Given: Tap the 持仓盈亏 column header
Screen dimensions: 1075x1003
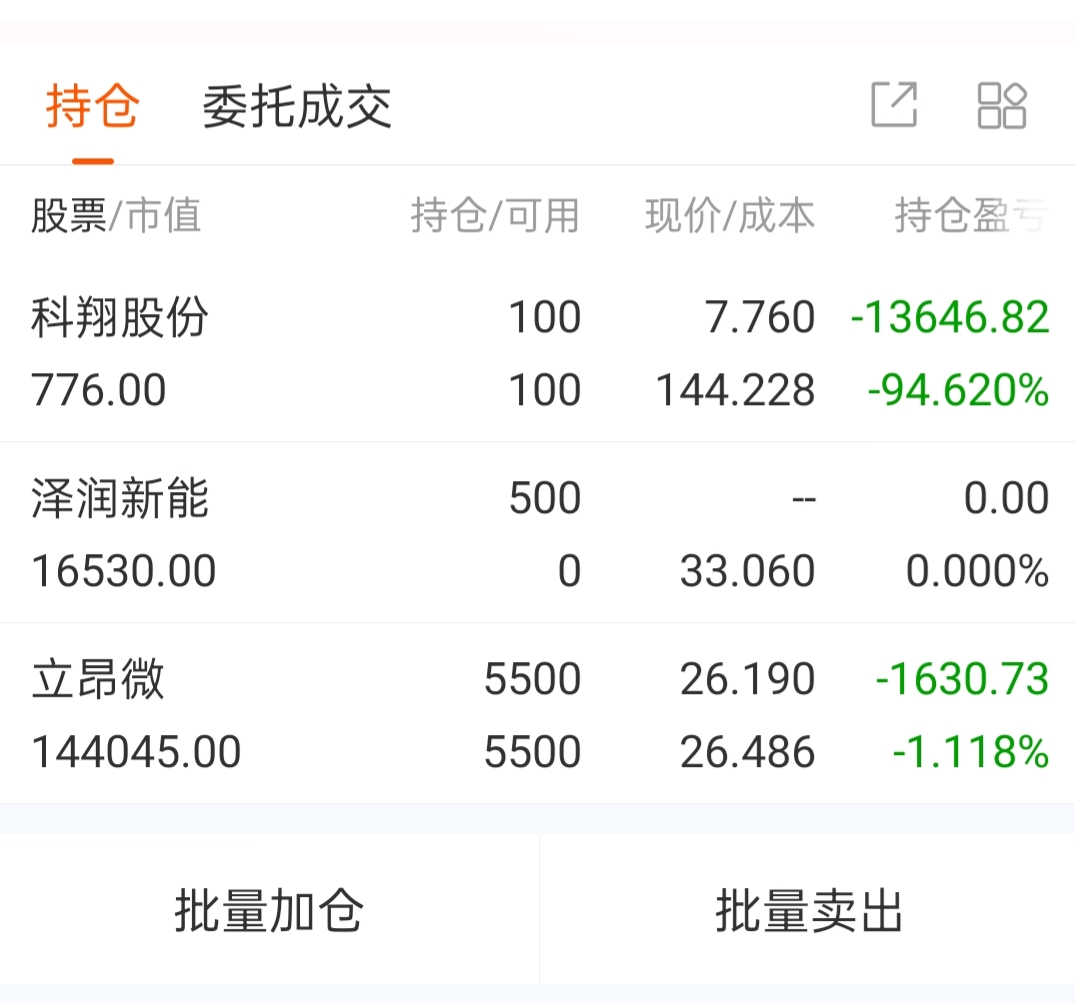Looking at the screenshot, I should click(x=970, y=215).
